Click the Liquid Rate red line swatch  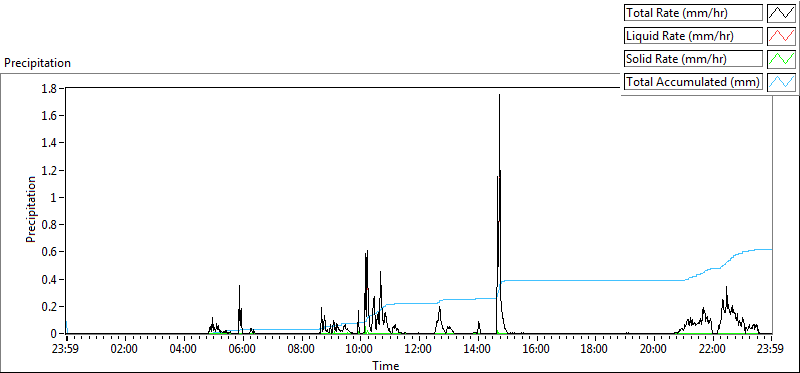click(782, 36)
